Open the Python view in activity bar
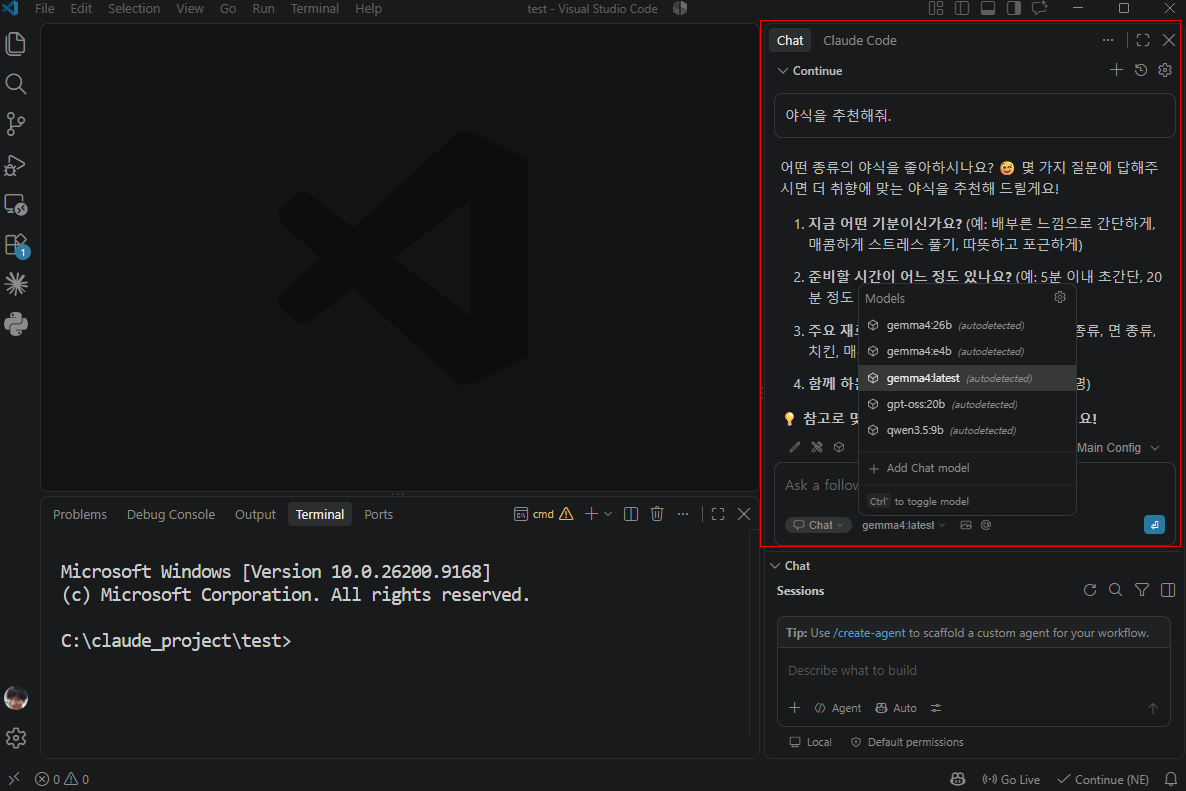Viewport: 1186px width, 791px height. (x=16, y=324)
